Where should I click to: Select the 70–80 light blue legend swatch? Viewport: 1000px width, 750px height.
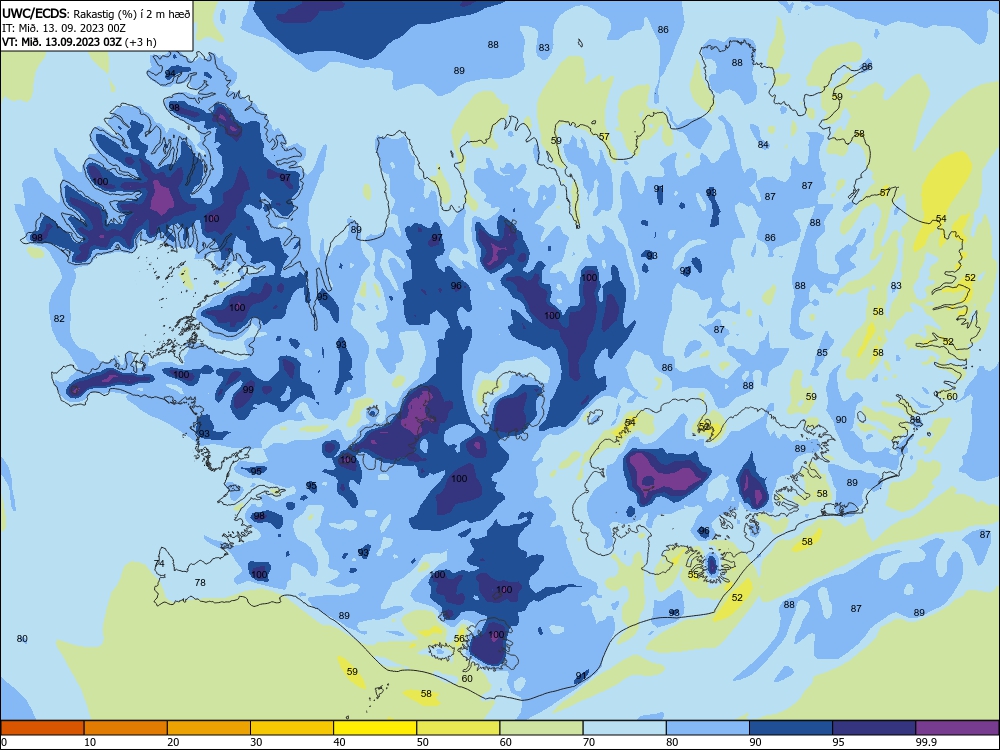coord(624,728)
